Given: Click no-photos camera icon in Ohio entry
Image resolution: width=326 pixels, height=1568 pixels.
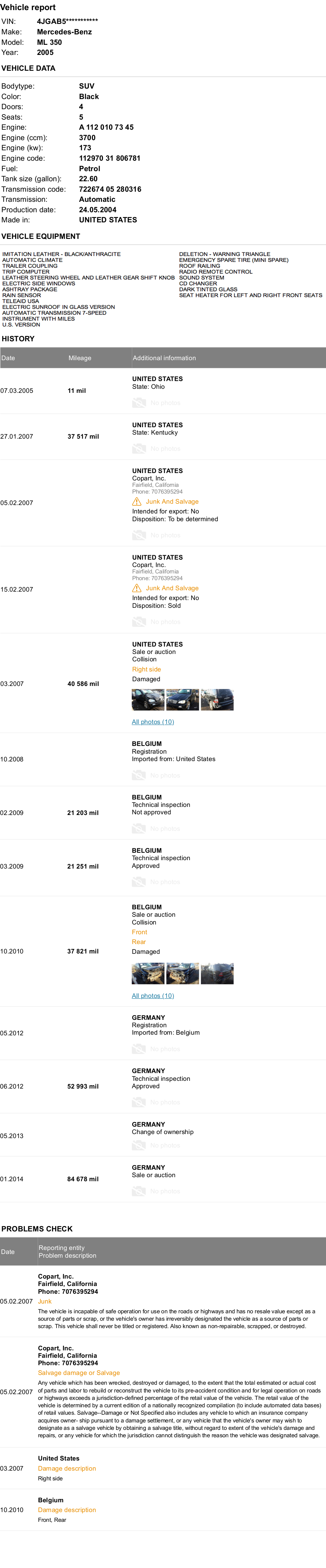Looking at the screenshot, I should point(139,403).
